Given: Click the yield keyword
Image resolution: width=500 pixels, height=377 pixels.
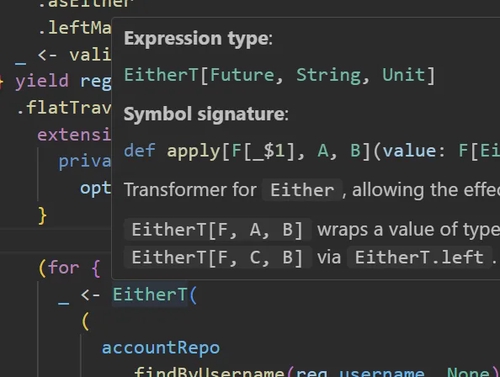Looking at the screenshot, I should point(42,82).
